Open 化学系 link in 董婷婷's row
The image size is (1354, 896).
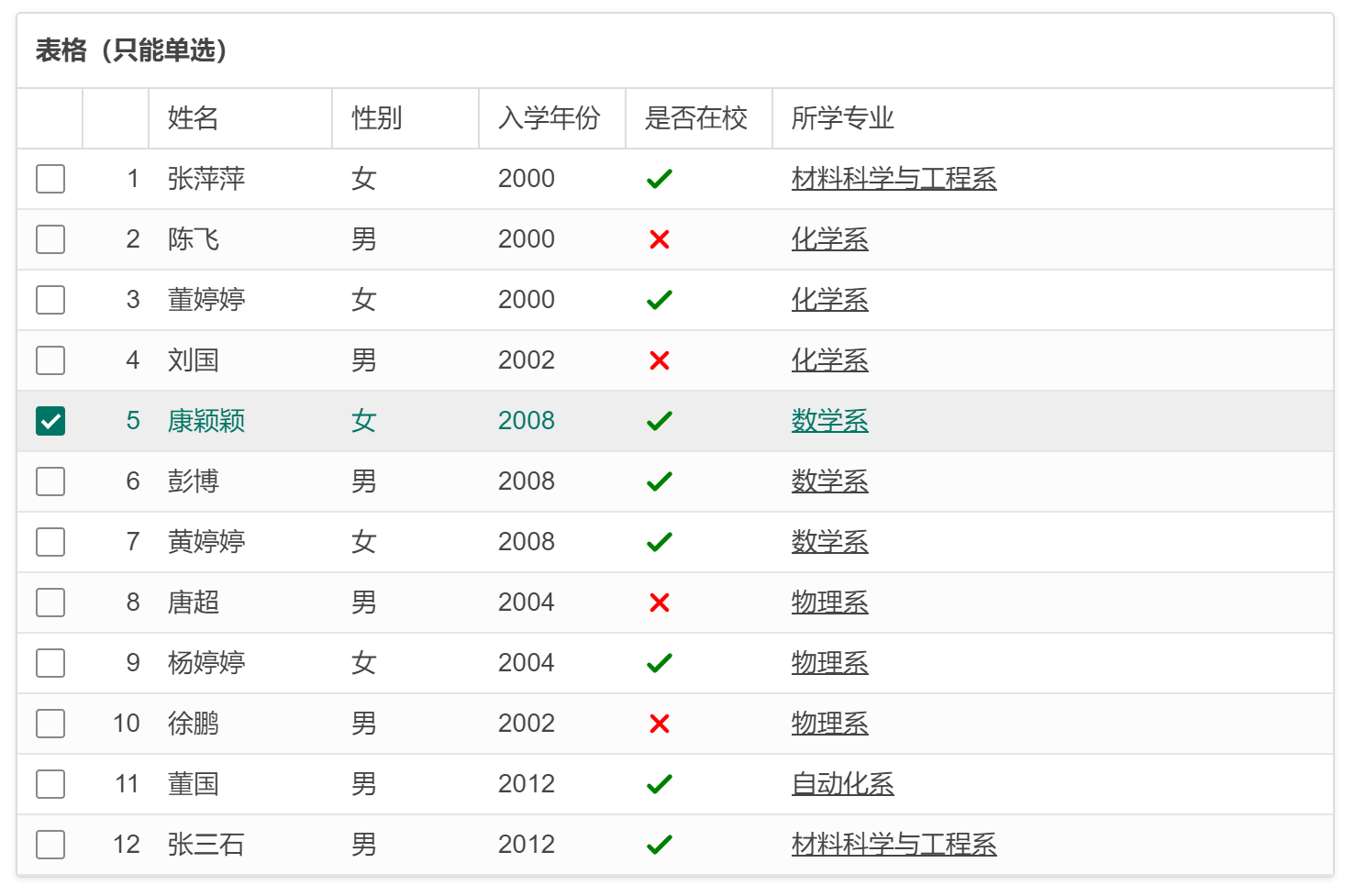(x=830, y=300)
